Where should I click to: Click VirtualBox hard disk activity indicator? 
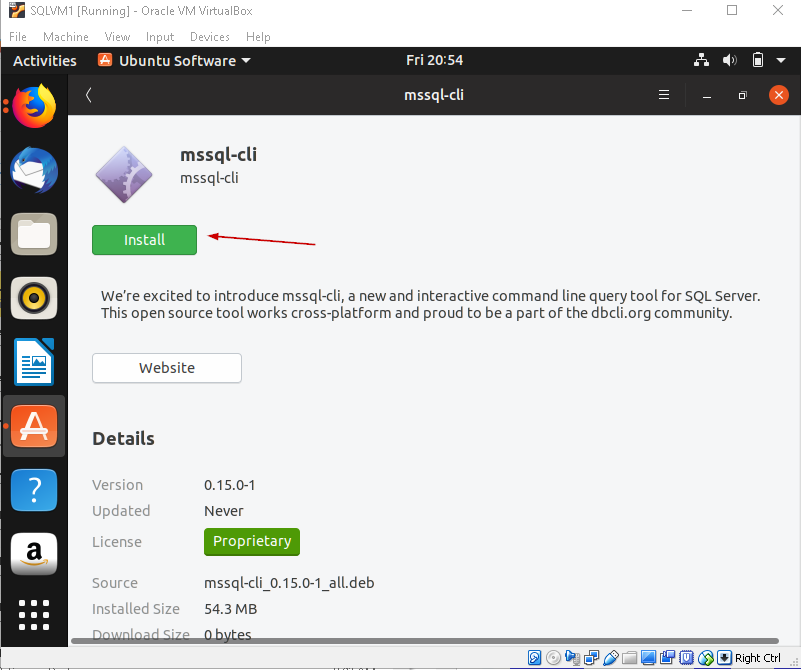pos(534,658)
